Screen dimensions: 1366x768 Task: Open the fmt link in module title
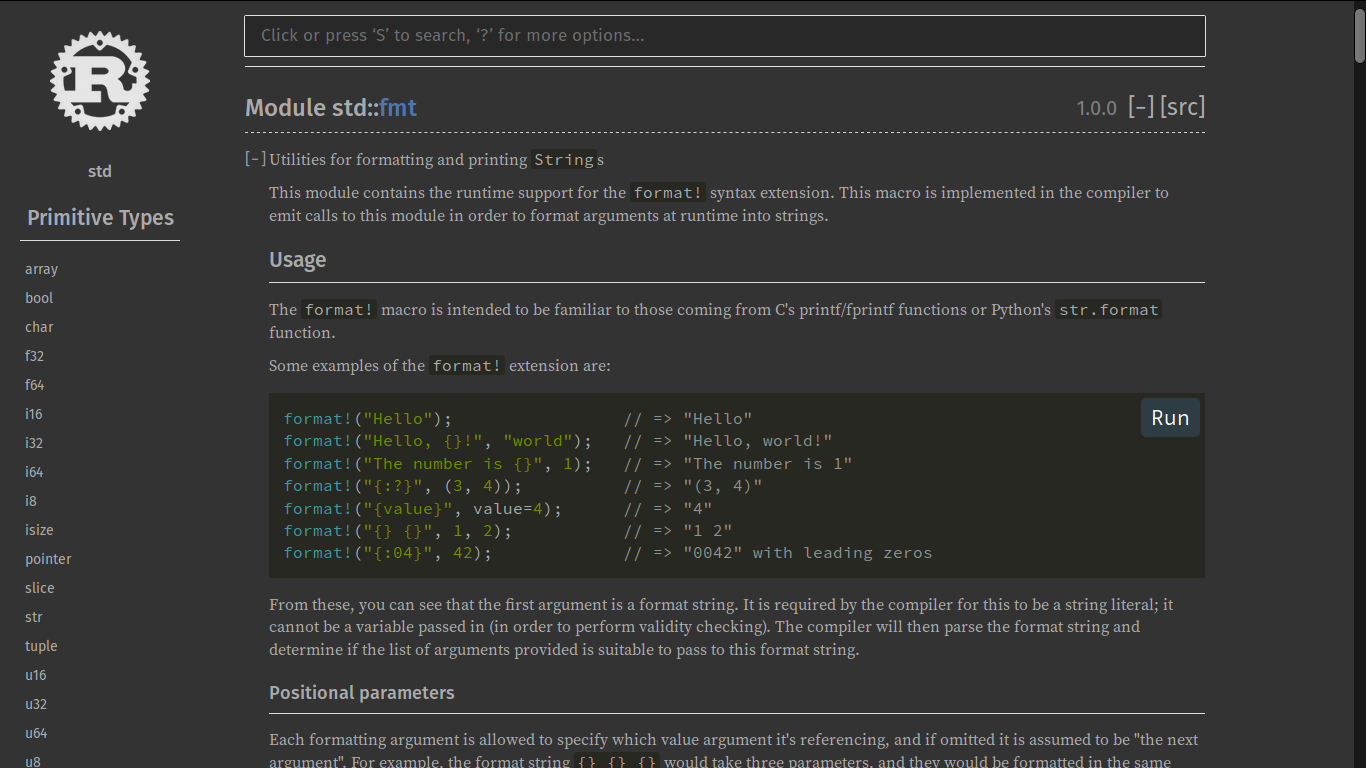[398, 108]
